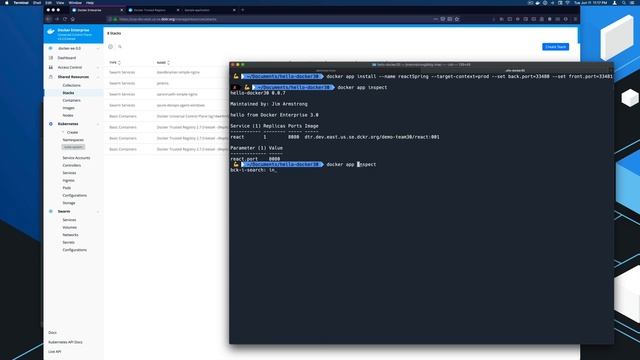Sort the stacks table by Type column
The image size is (640, 360).
115,62
